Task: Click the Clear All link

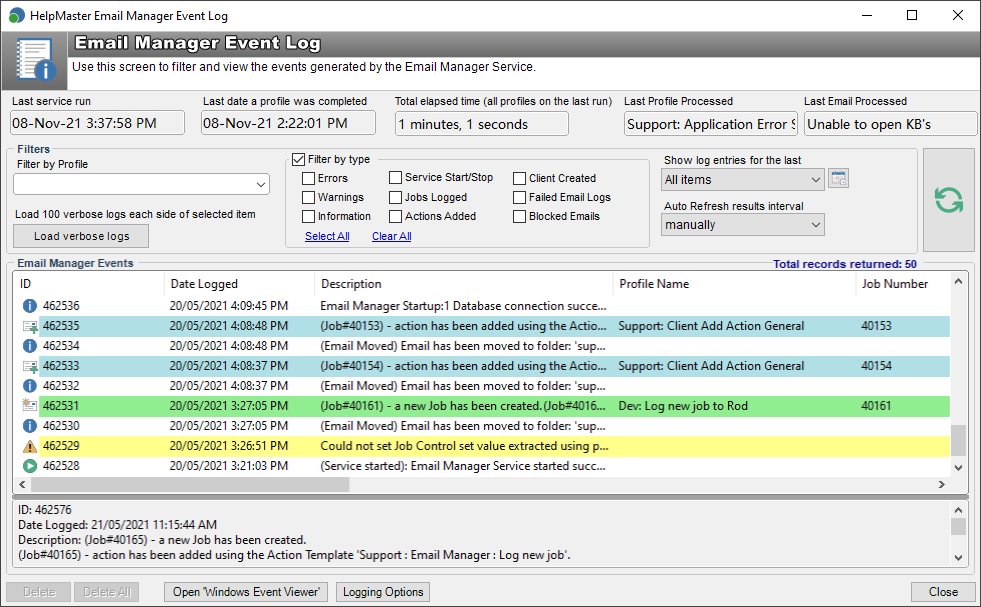Action: [392, 236]
